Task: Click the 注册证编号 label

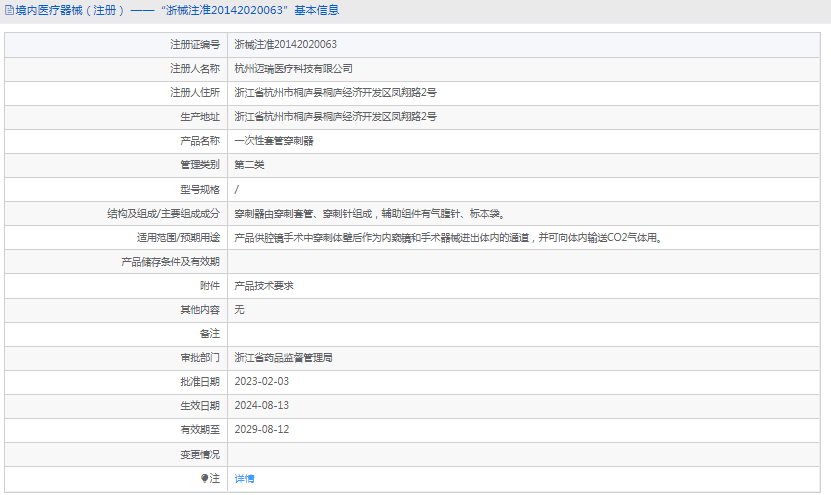Action: (195, 45)
